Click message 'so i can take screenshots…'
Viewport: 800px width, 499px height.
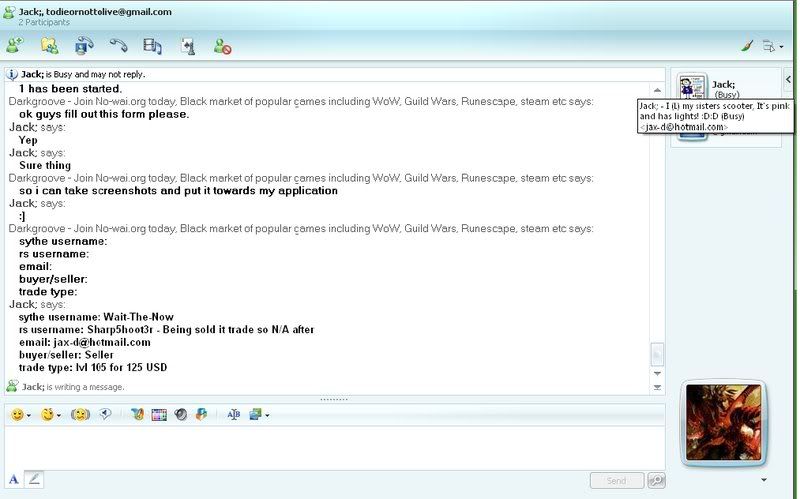(179, 191)
